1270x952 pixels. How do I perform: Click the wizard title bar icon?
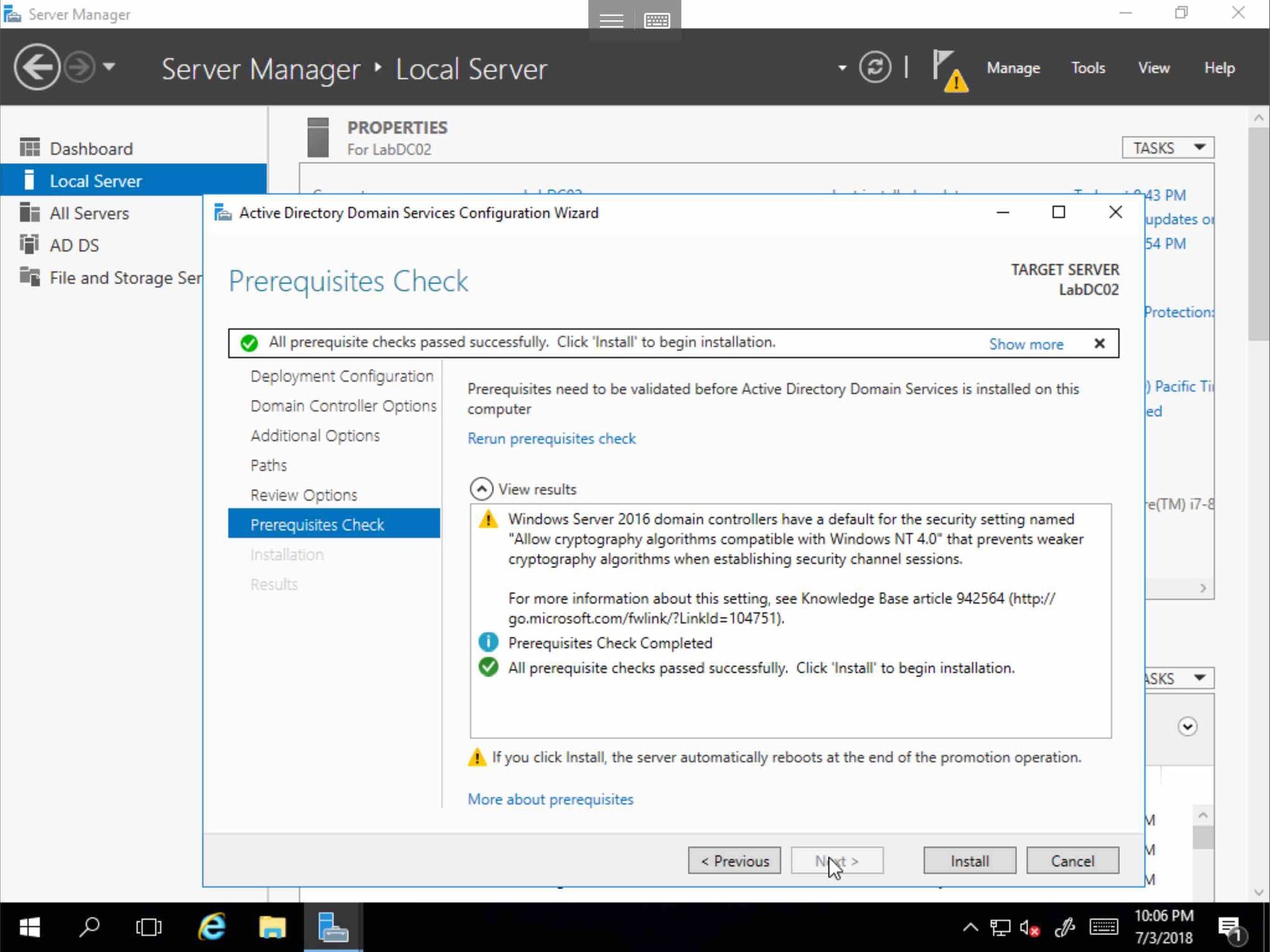223,212
